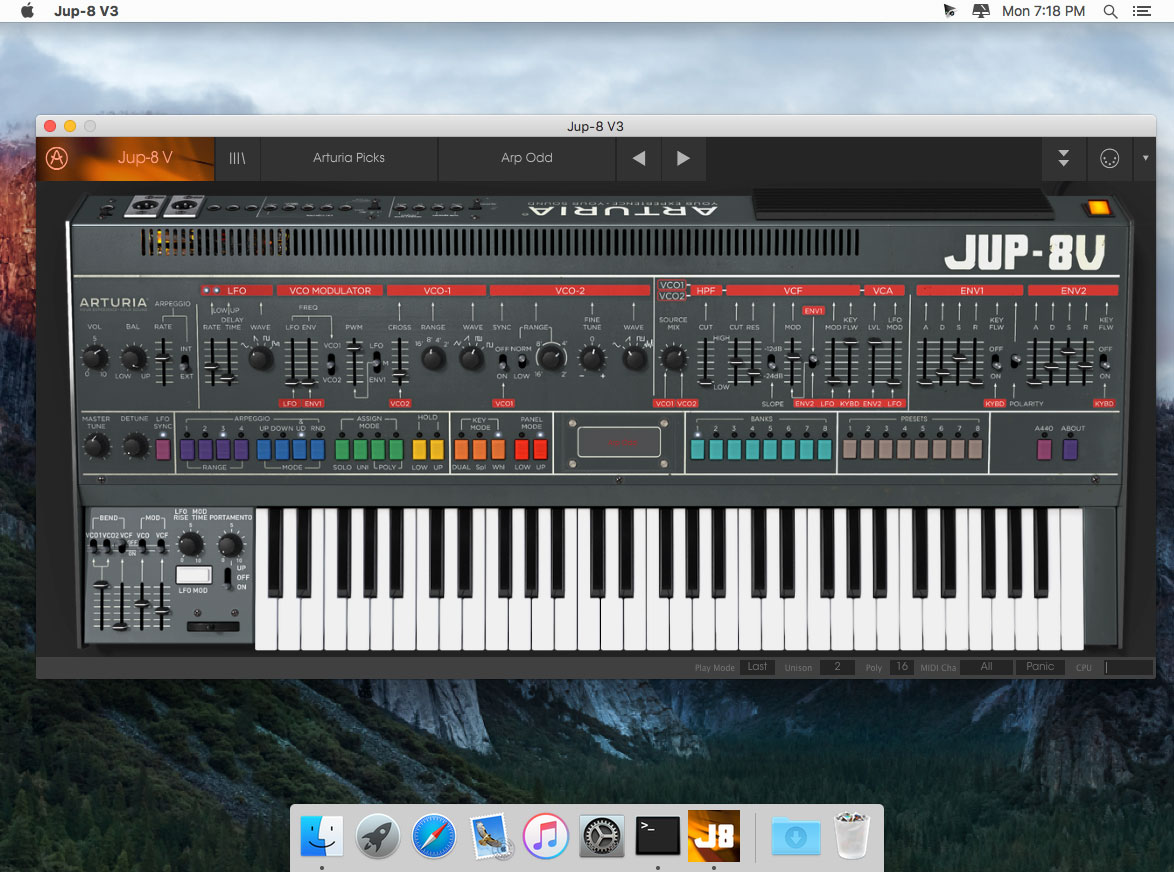This screenshot has height=872, width=1174.
Task: Toggle VCF ENV1/ENV2 mod source switch
Action: click(x=812, y=362)
